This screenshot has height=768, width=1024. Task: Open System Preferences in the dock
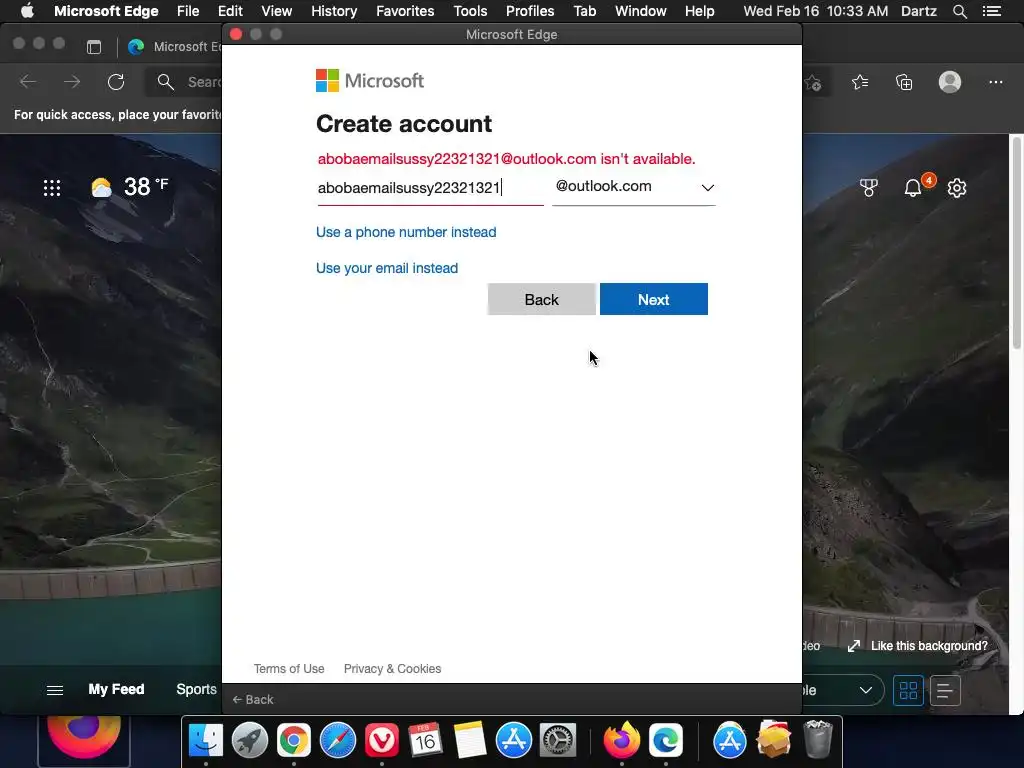[558, 741]
